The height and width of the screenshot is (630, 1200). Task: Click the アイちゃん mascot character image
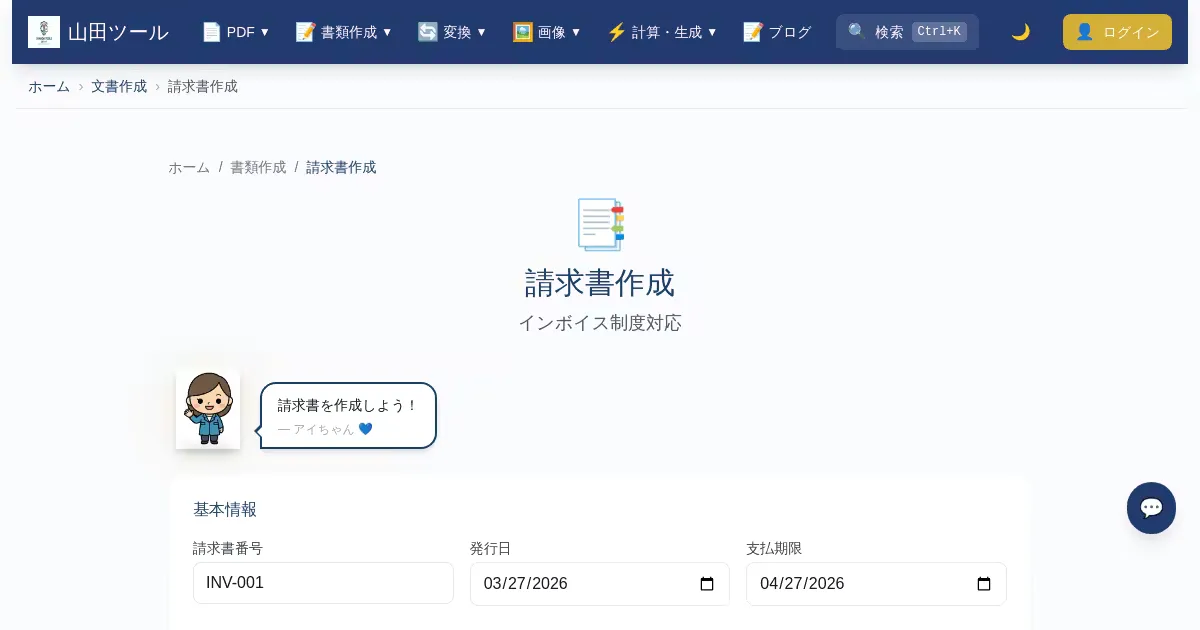point(208,409)
